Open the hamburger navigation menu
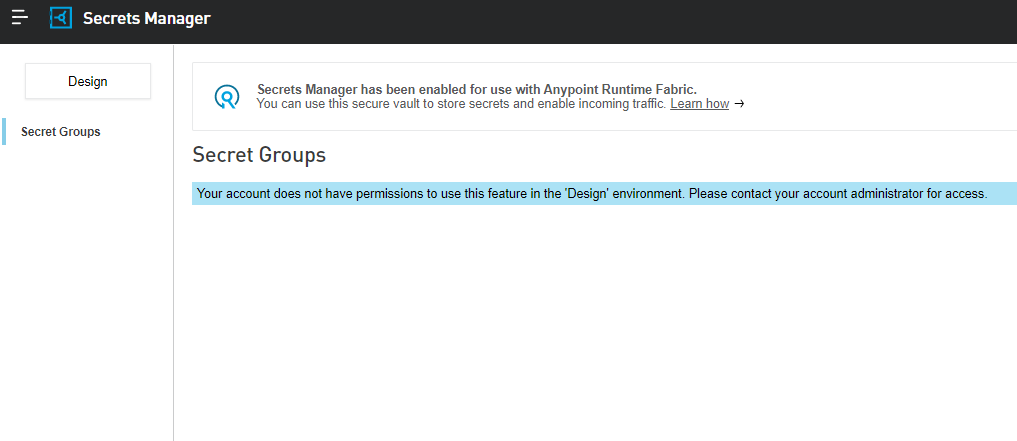The height and width of the screenshot is (441, 1017). tap(20, 18)
